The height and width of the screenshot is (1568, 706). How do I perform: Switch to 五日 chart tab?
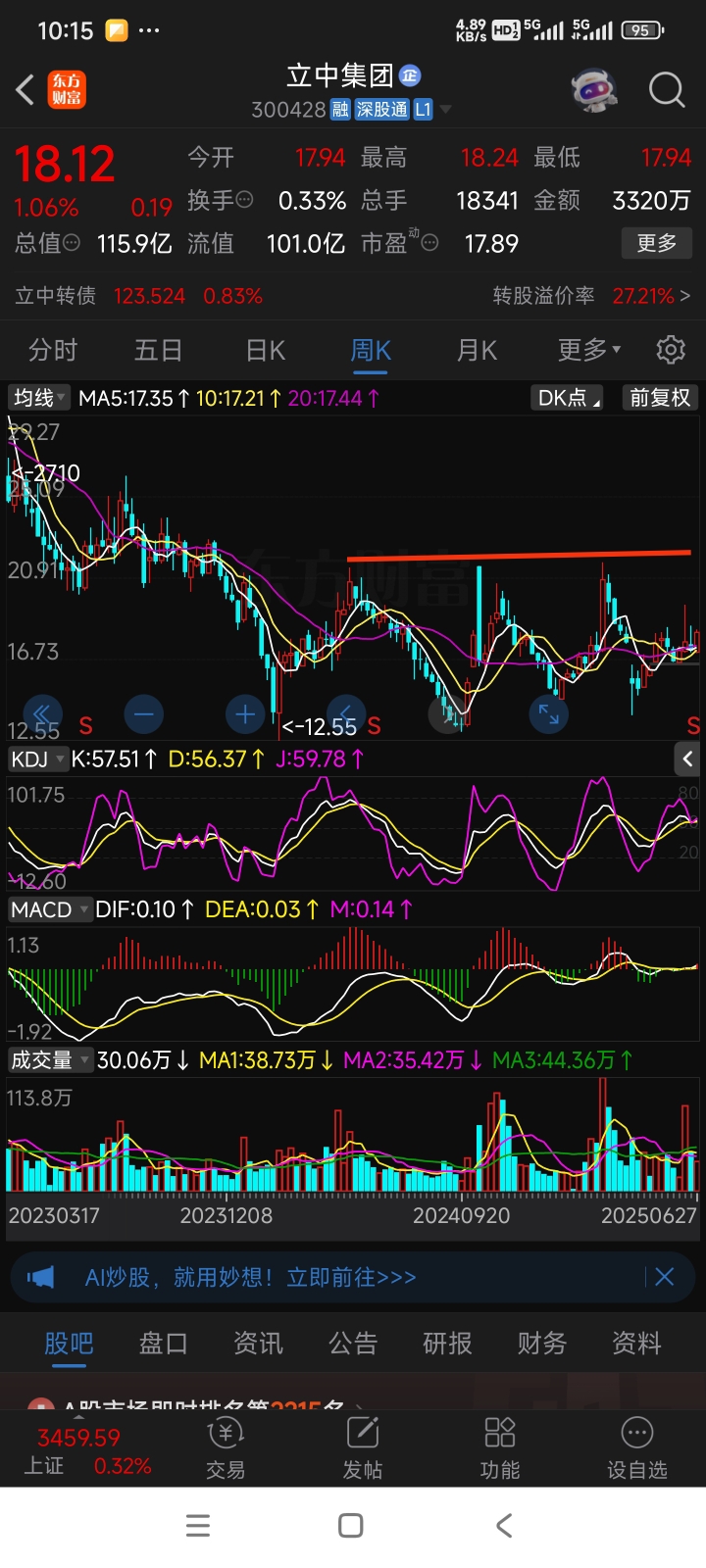coord(159,350)
